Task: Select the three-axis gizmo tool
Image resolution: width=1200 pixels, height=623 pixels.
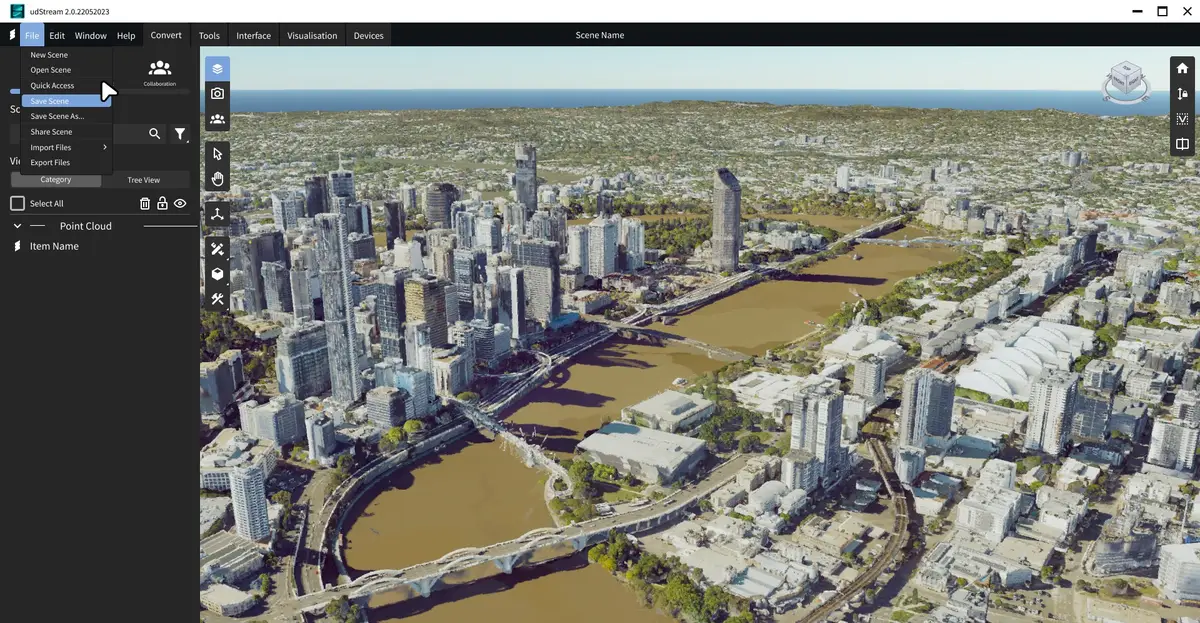Action: point(217,214)
